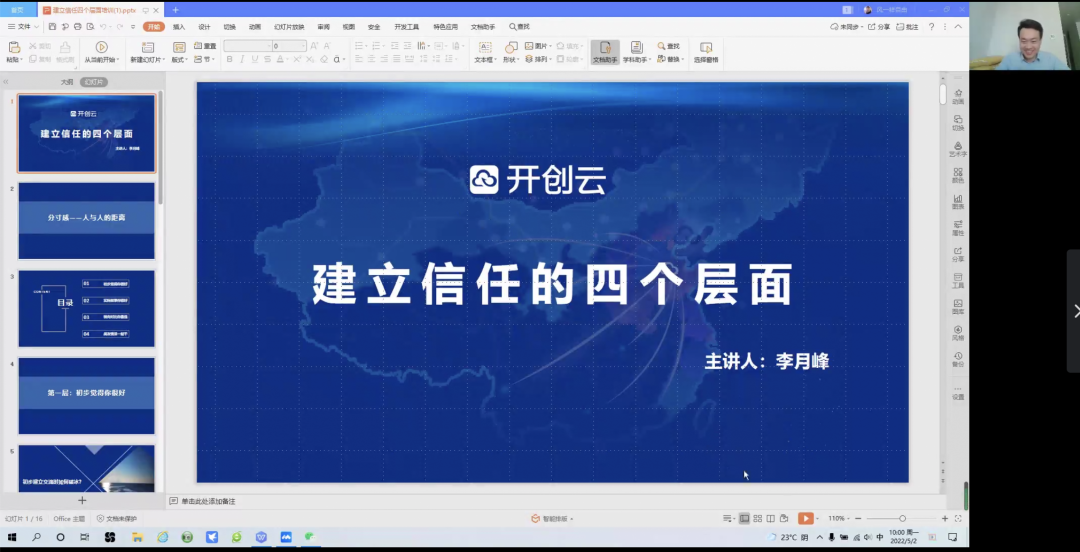The width and height of the screenshot is (1080, 552).
Task: Click the Save icon in quick access toolbar
Action: (52, 27)
